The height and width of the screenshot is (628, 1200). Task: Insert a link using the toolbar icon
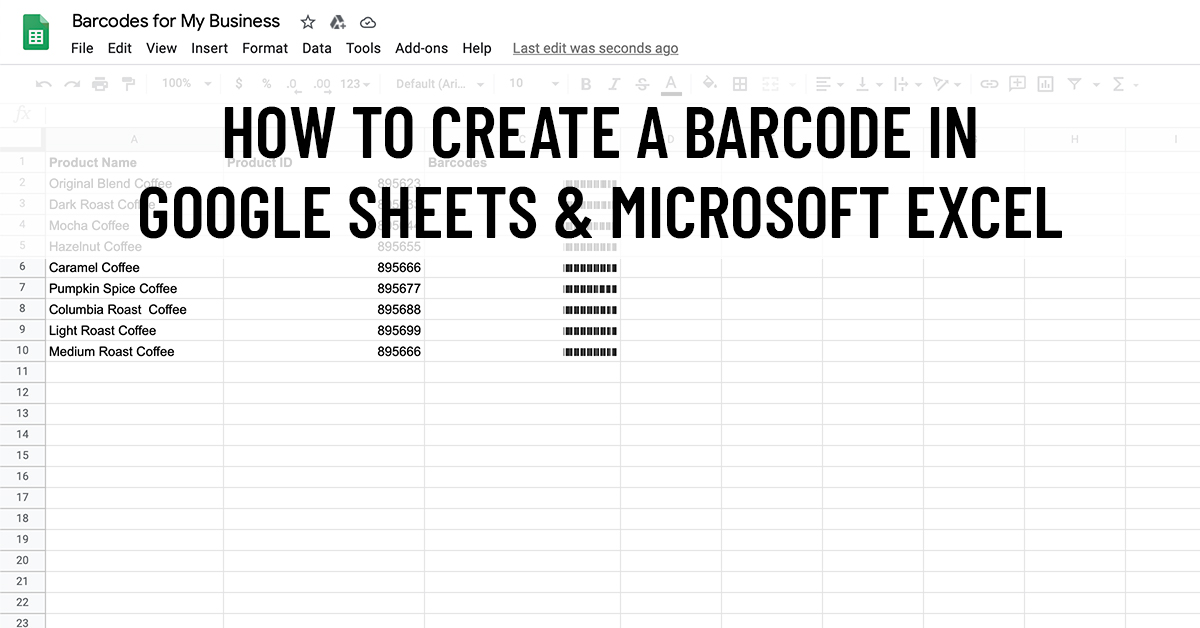[x=989, y=84]
